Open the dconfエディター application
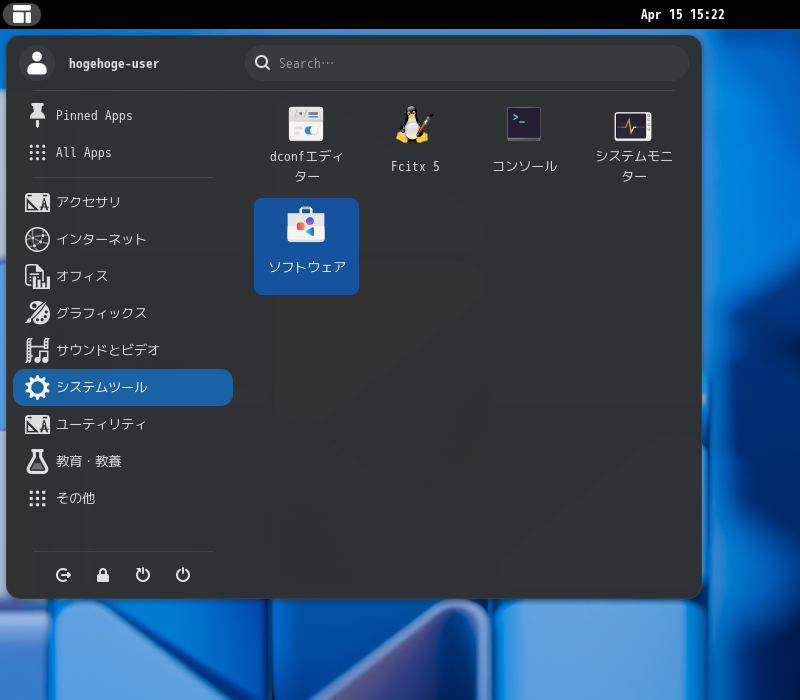Viewport: 800px width, 700px height. pos(306,135)
